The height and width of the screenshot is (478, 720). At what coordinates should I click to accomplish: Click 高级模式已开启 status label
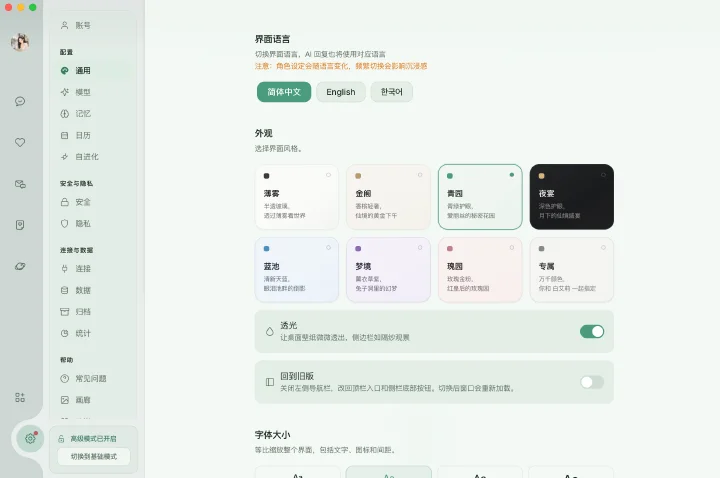point(93,439)
